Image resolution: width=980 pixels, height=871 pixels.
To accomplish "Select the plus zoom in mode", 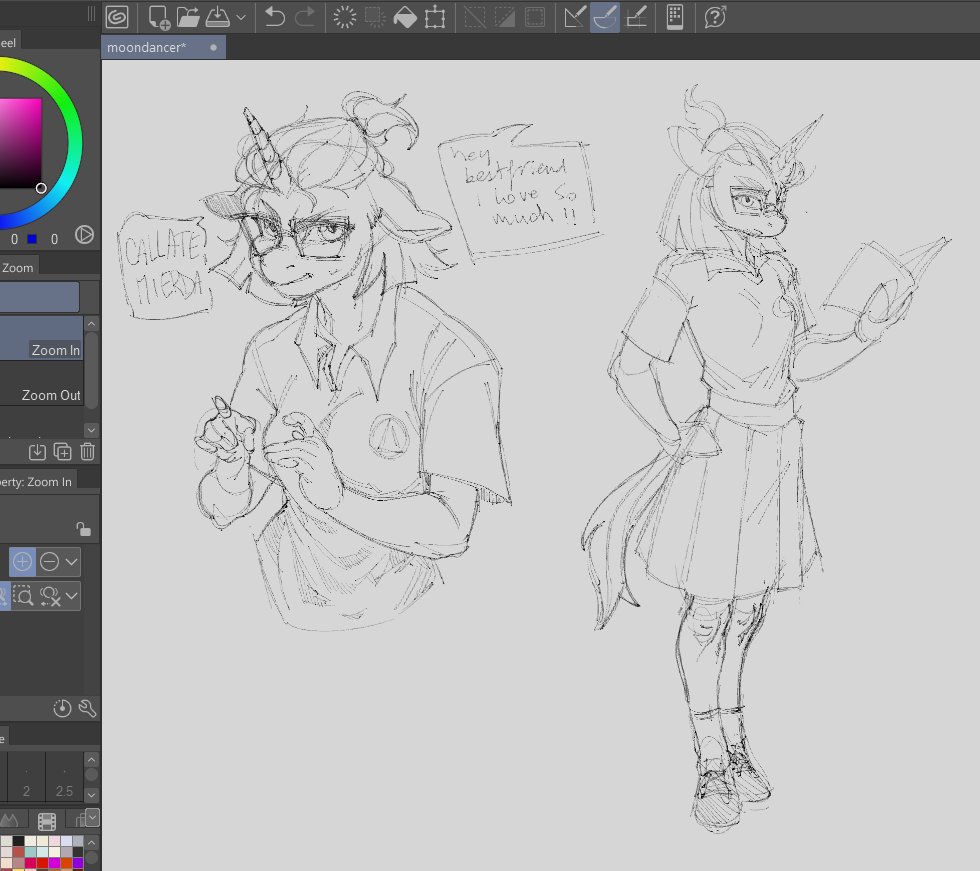I will tap(22, 561).
